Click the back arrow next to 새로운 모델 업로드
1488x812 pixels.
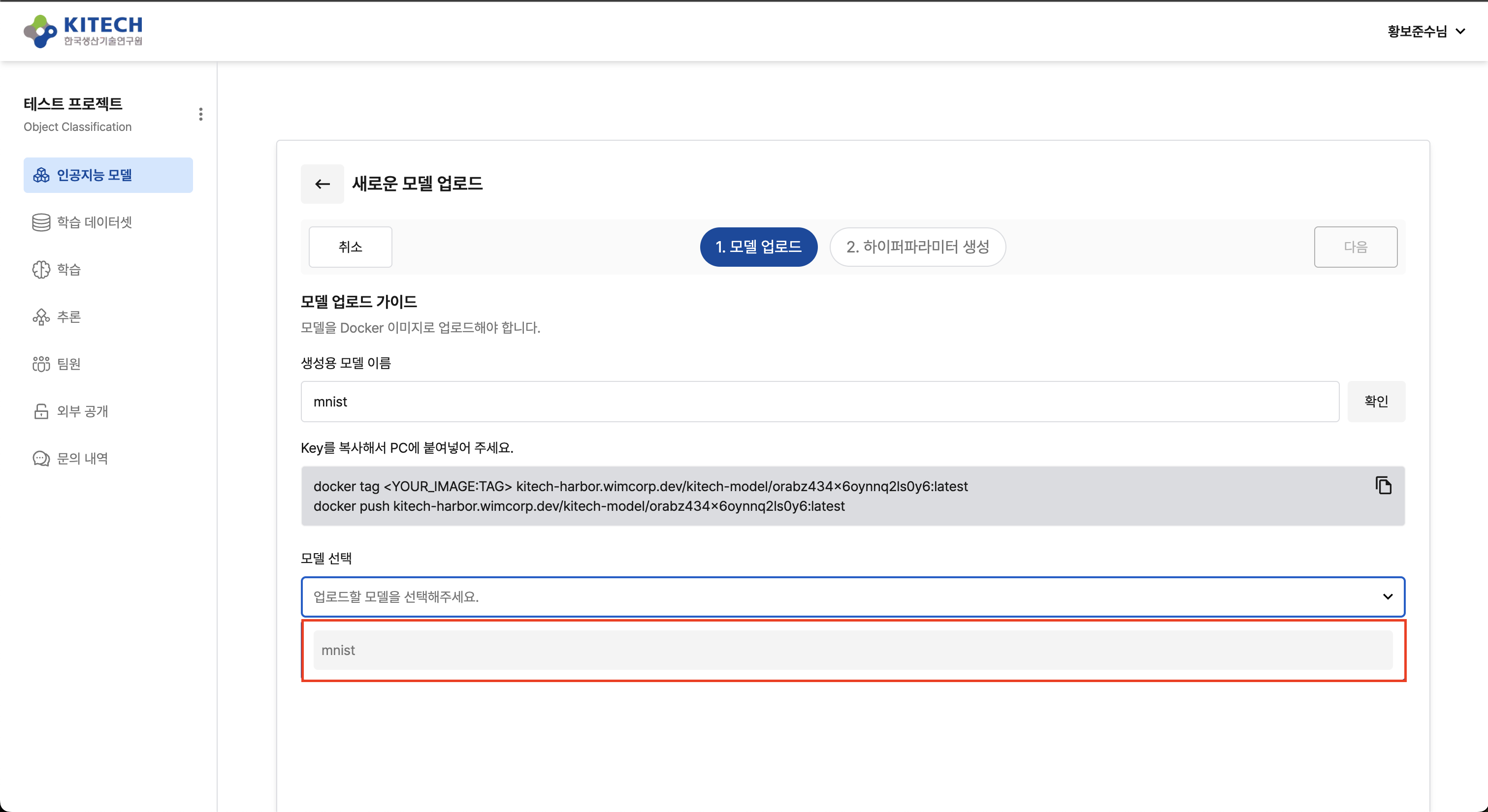pos(322,184)
